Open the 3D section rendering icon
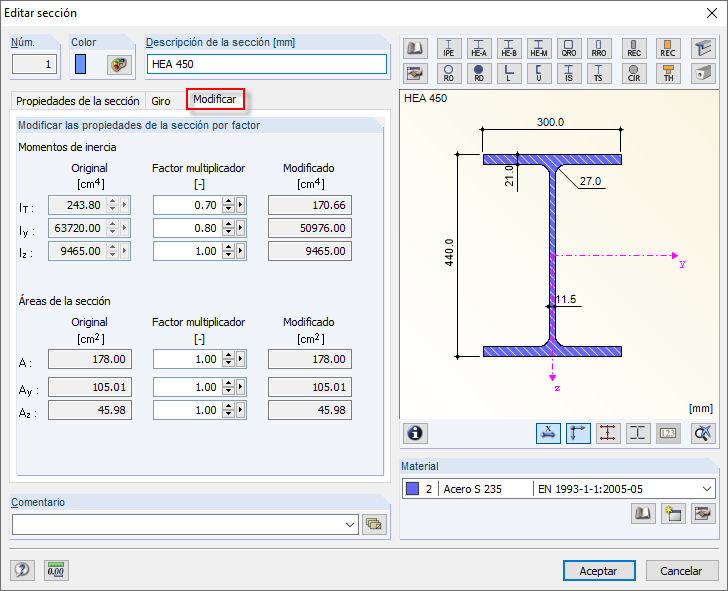The height and width of the screenshot is (591, 728). coord(703,73)
